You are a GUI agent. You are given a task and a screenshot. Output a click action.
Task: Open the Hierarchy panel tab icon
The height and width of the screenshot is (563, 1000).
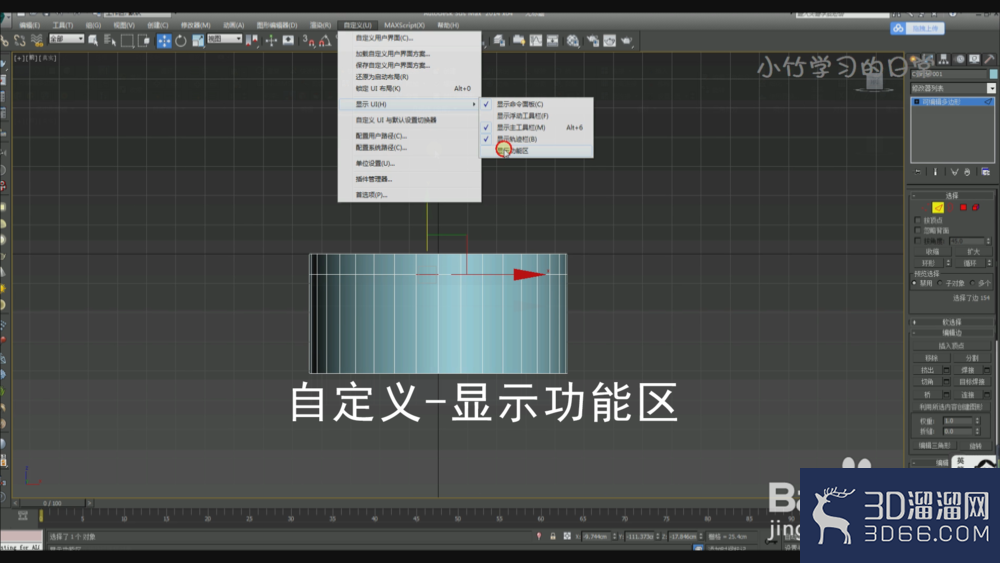pyautogui.click(x=943, y=59)
